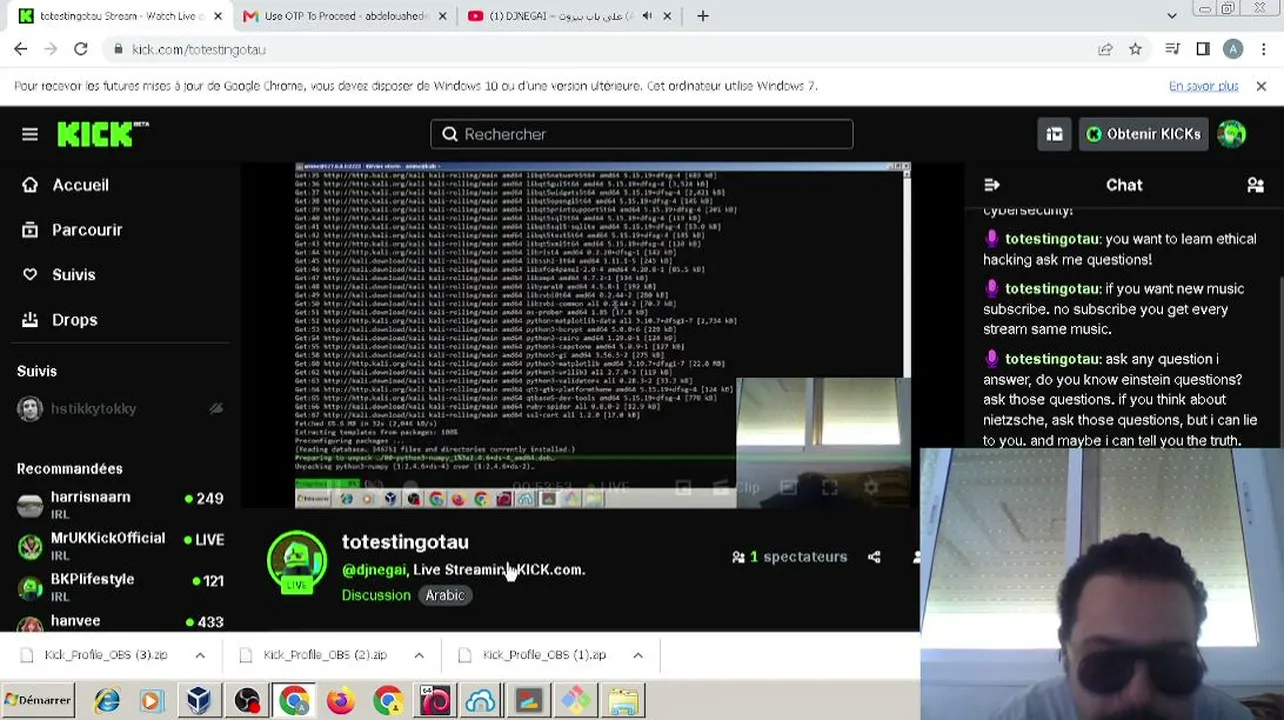The image size is (1284, 720).
Task: Reload the Kick page
Action: (x=81, y=49)
